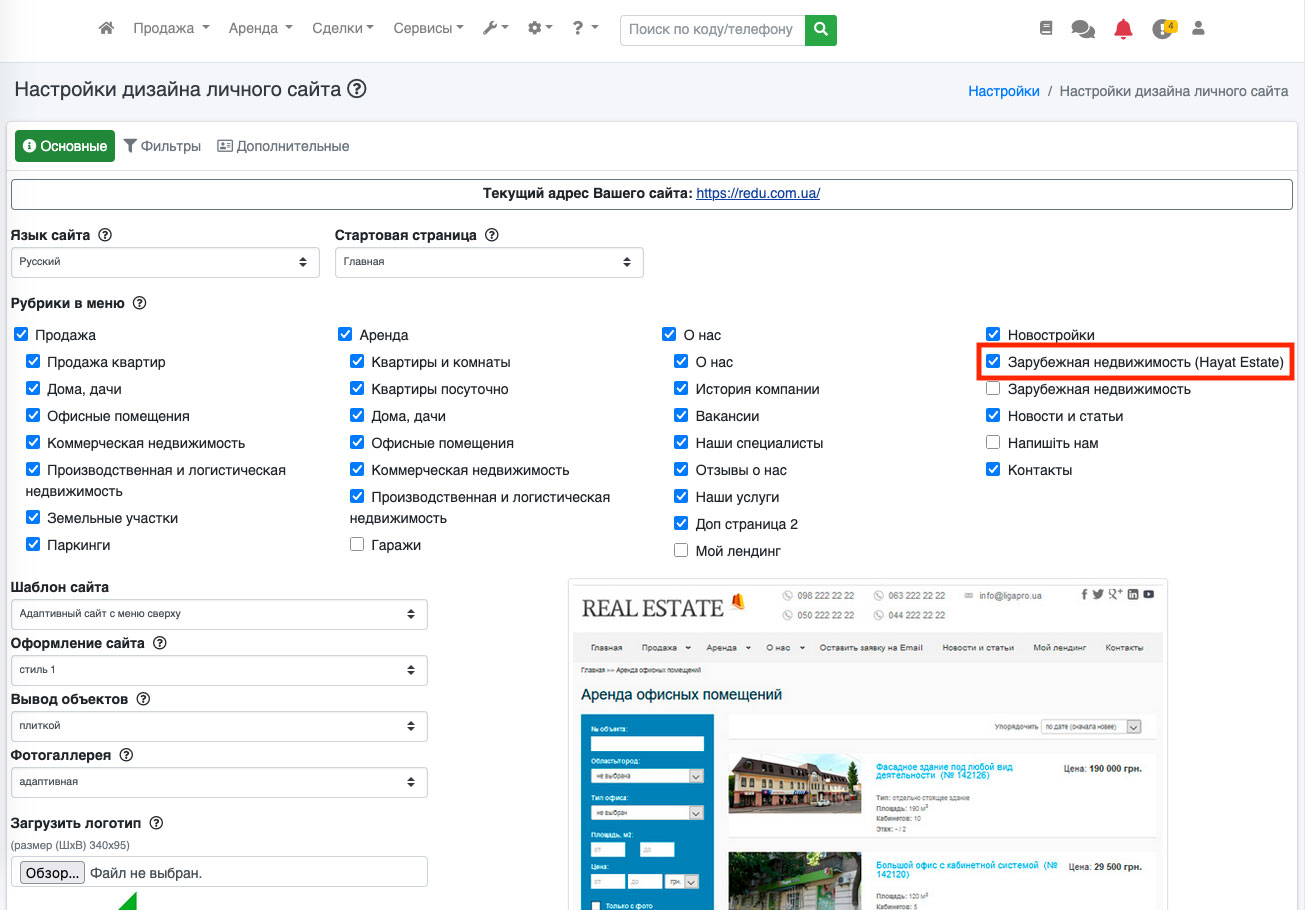Uncheck the Новостройки checkbox
This screenshot has width=1305, height=910.
993,335
